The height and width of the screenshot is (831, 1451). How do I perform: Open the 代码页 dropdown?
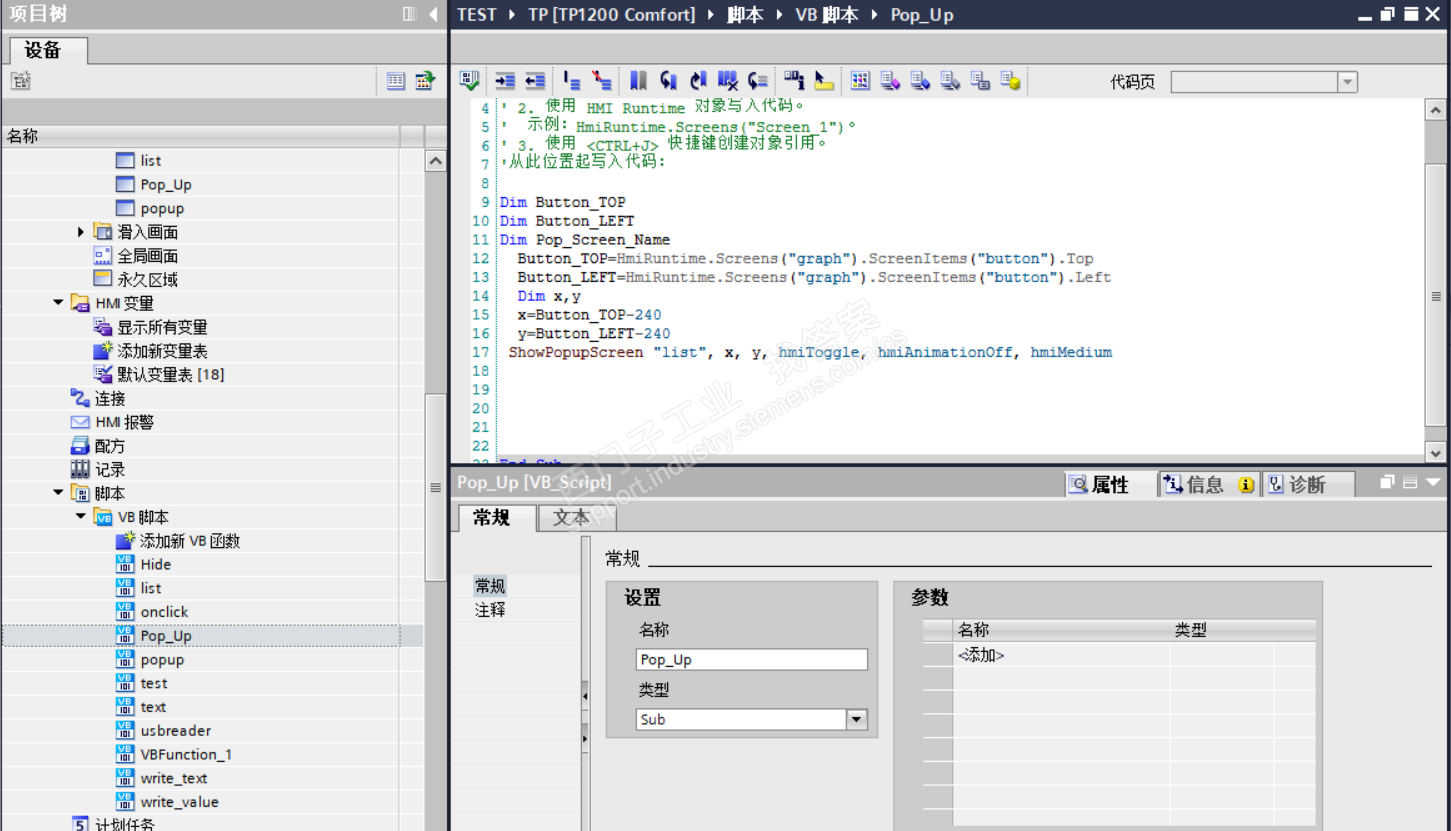point(1346,82)
